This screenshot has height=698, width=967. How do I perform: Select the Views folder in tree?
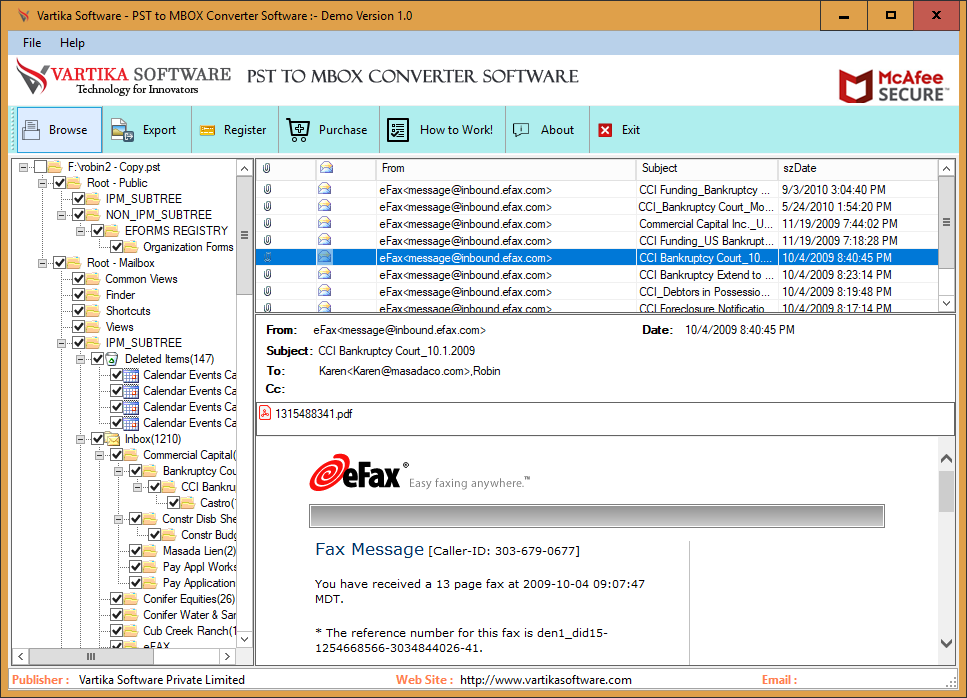pyautogui.click(x=120, y=327)
